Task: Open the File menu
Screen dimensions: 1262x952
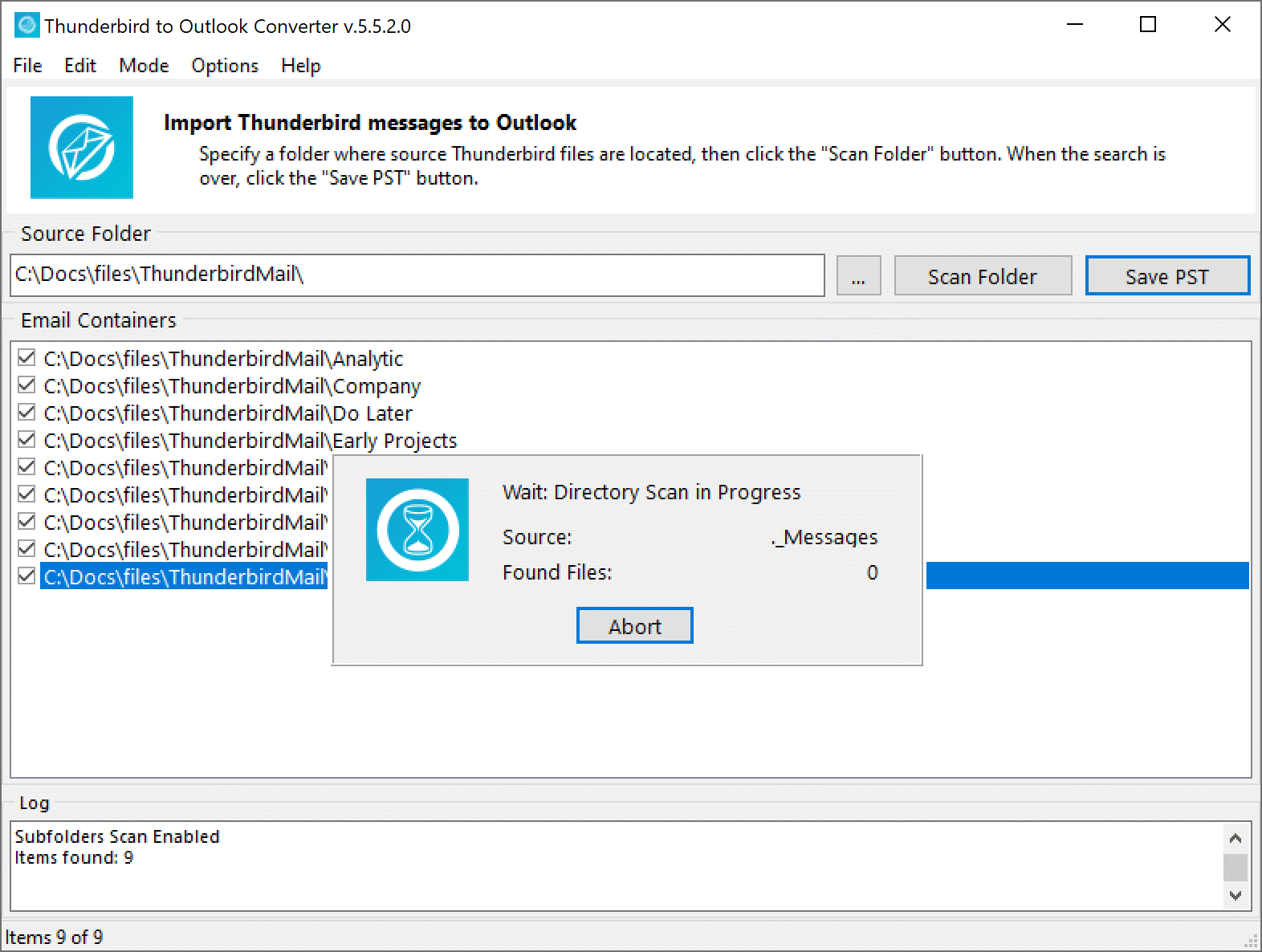Action: point(27,66)
